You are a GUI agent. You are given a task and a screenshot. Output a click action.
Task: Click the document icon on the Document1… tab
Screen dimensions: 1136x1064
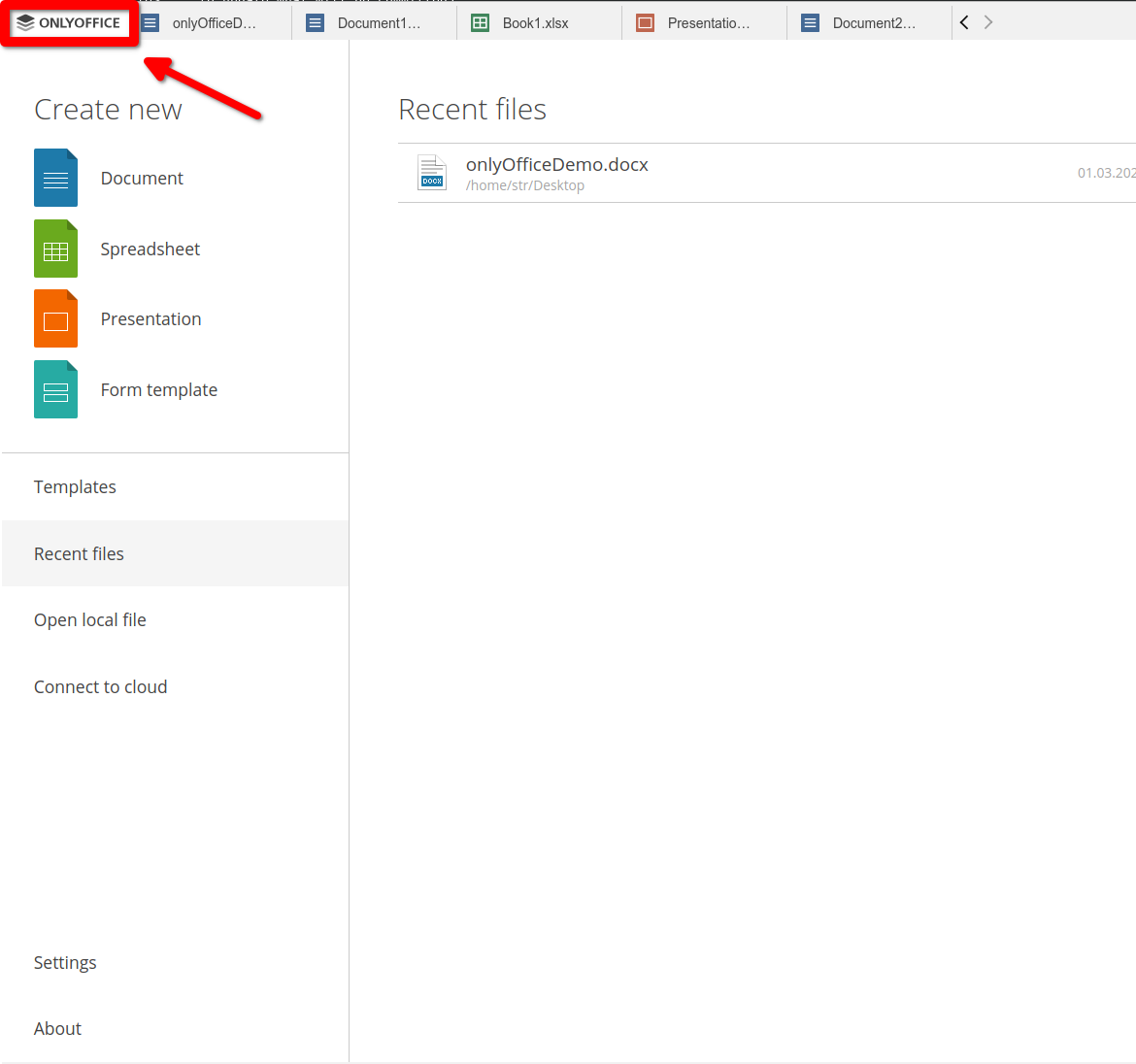coord(316,23)
